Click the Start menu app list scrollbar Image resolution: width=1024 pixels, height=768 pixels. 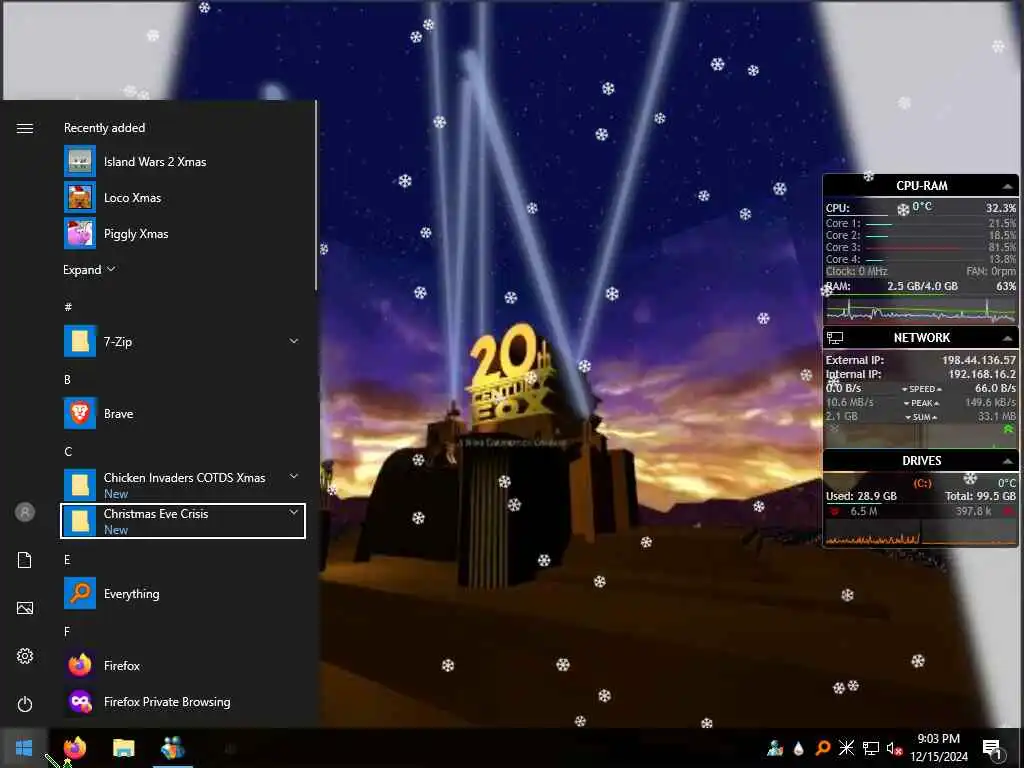click(x=316, y=196)
